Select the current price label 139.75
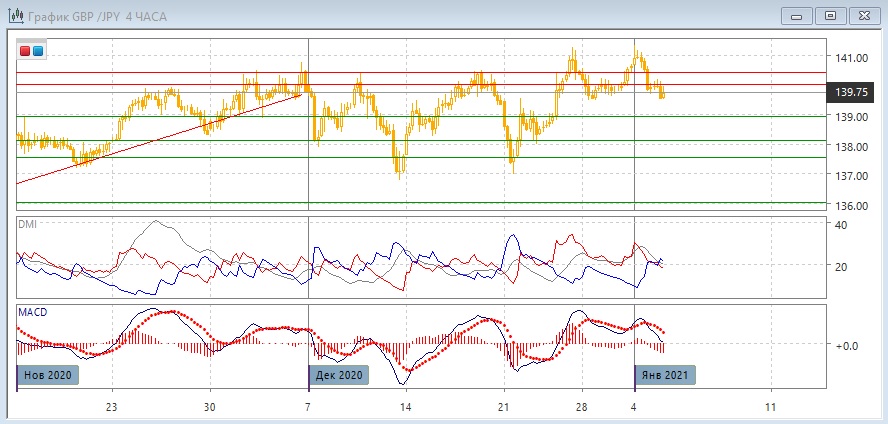Screen dimensions: 888x424 coord(850,93)
